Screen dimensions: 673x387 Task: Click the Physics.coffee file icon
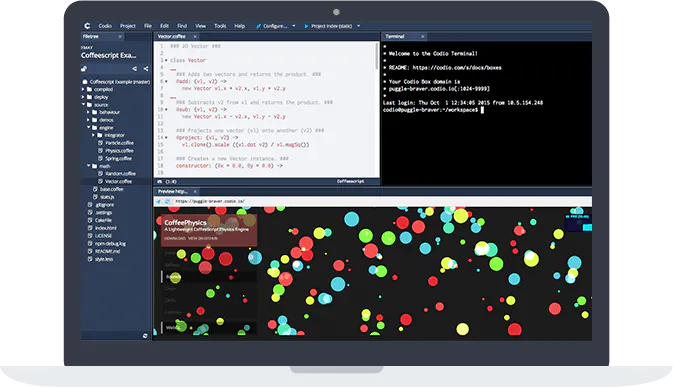pyautogui.click(x=100, y=151)
